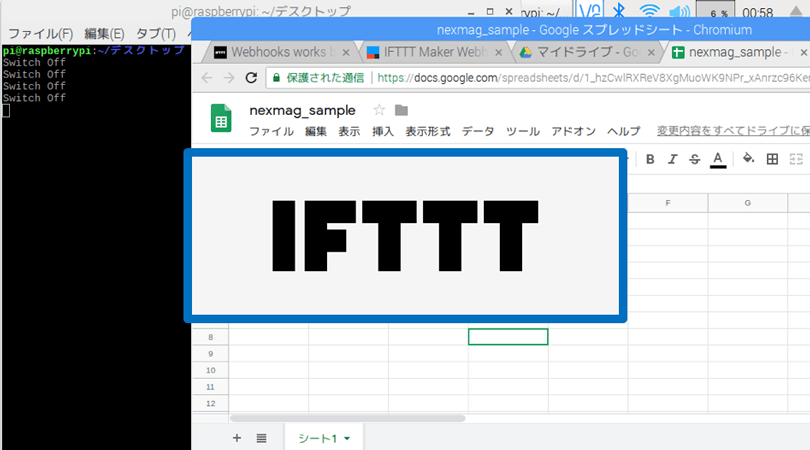Close the マイドライブ tab
This screenshot has width=810, height=450.
coord(651,53)
